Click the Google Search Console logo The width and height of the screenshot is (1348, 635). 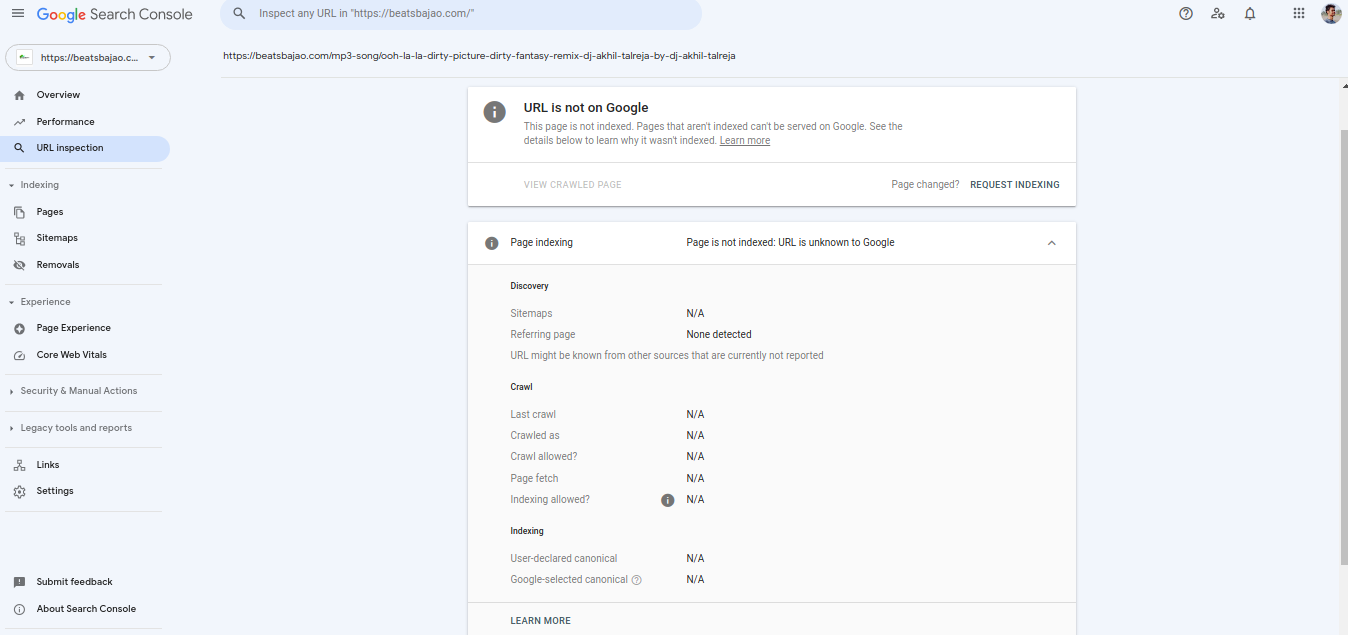[115, 14]
